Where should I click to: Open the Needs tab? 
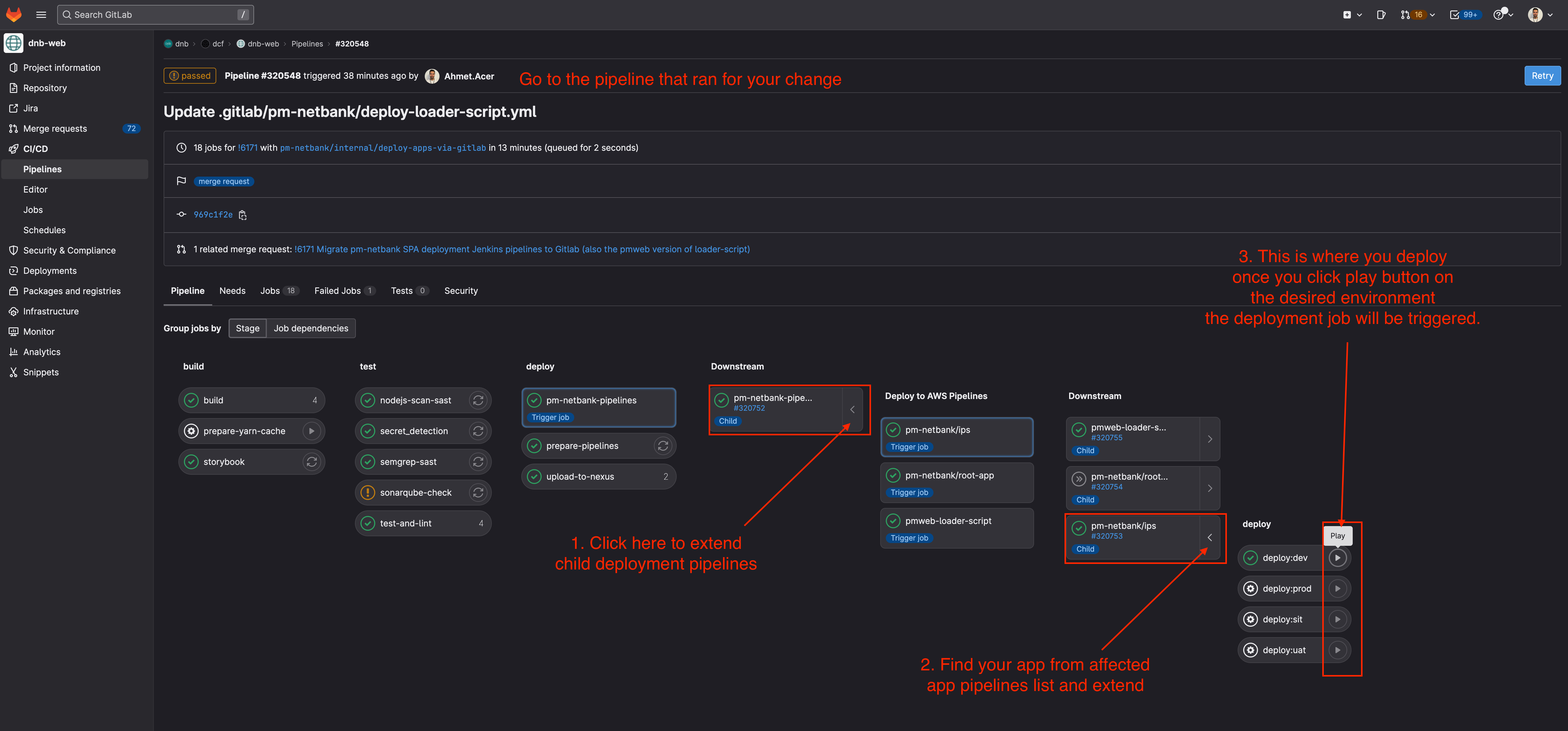pos(233,291)
